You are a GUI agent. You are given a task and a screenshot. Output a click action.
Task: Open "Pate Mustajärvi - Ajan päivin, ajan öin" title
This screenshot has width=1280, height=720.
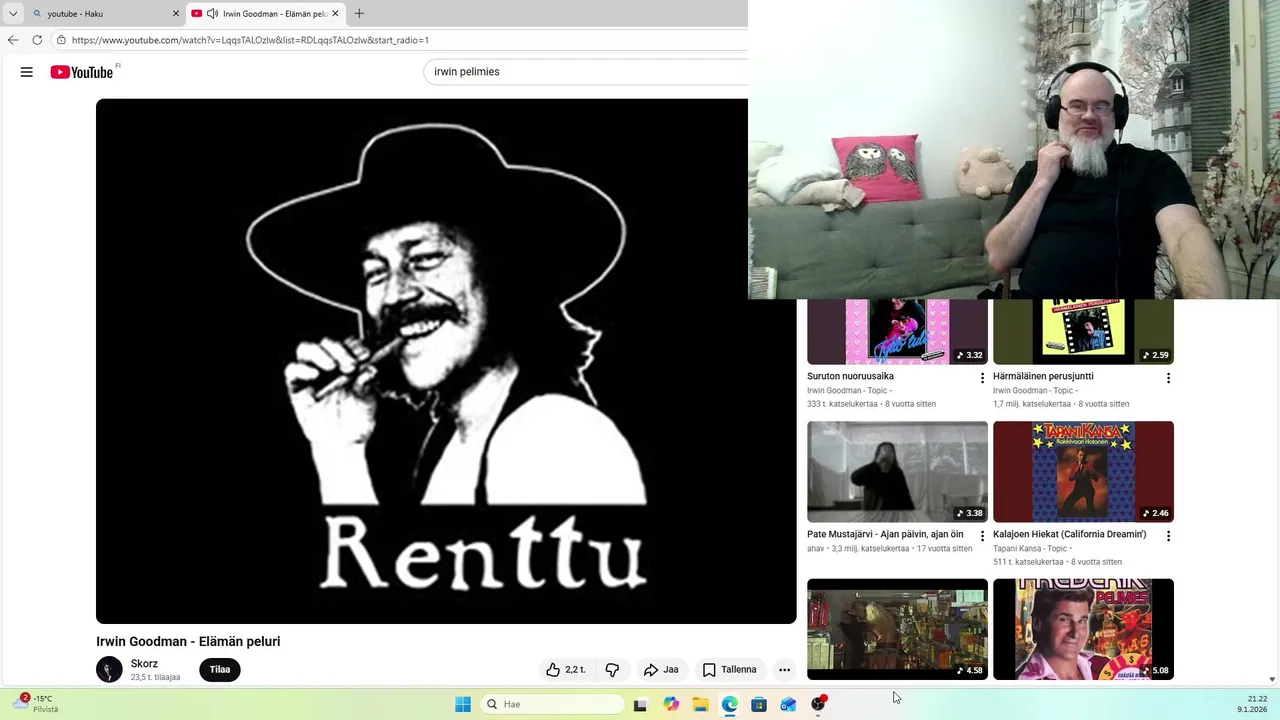[885, 534]
